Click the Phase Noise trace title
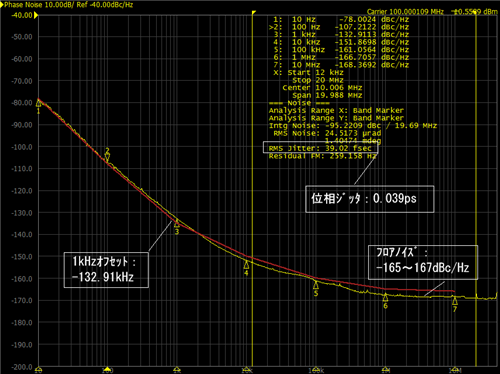Viewport: 500px width, 374px height. coord(68,5)
